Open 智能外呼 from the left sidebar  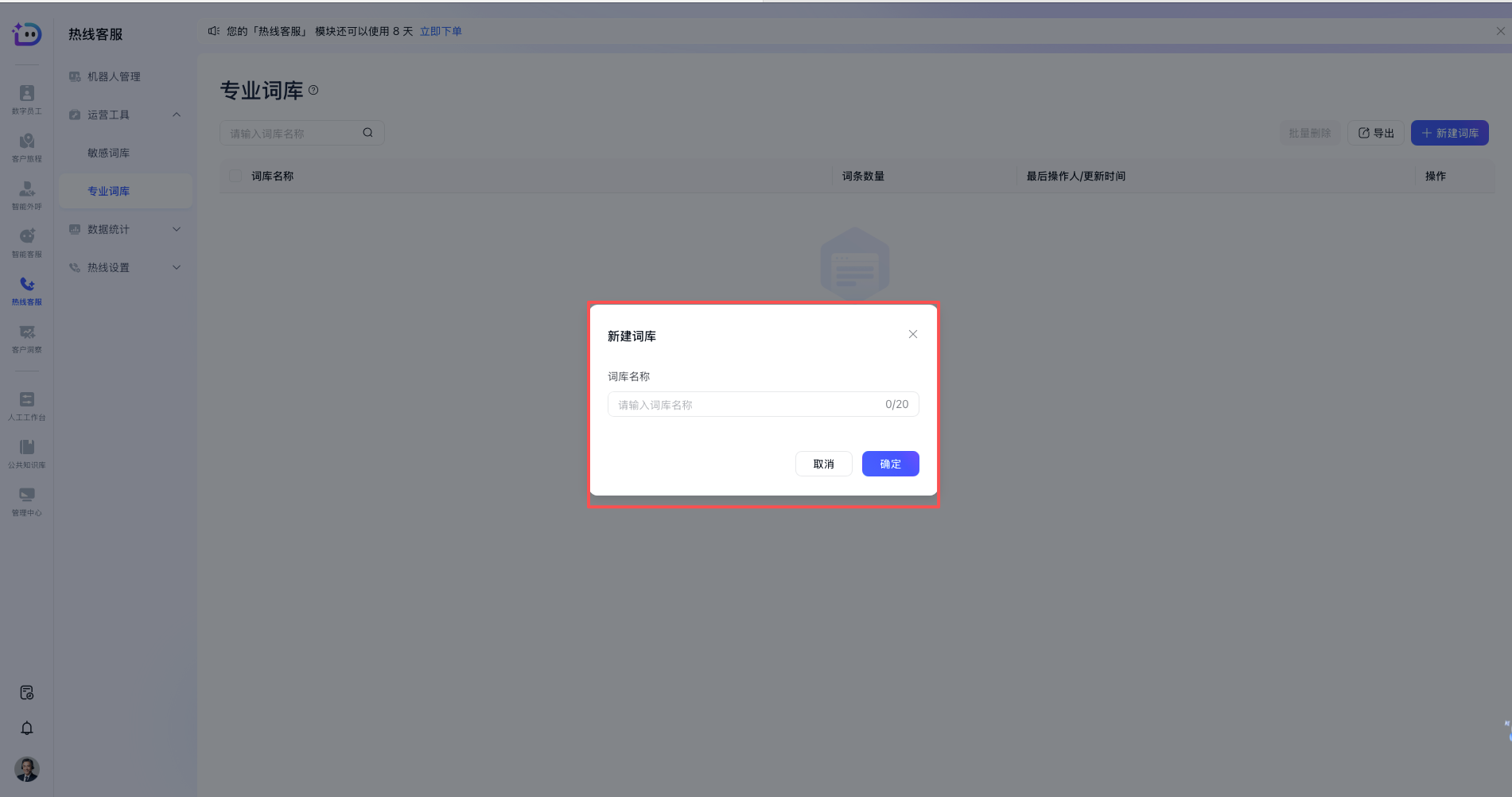pos(26,193)
